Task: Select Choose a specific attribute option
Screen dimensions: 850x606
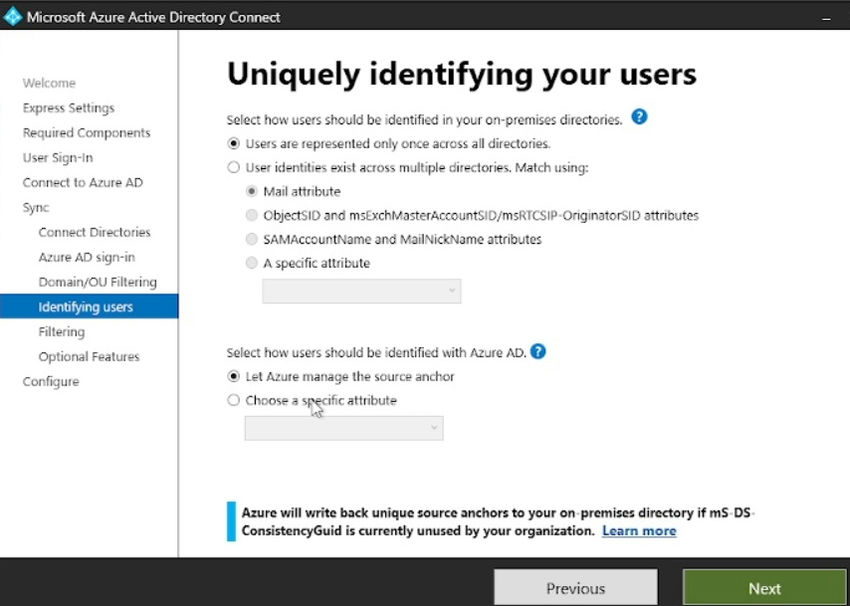Action: 232,400
